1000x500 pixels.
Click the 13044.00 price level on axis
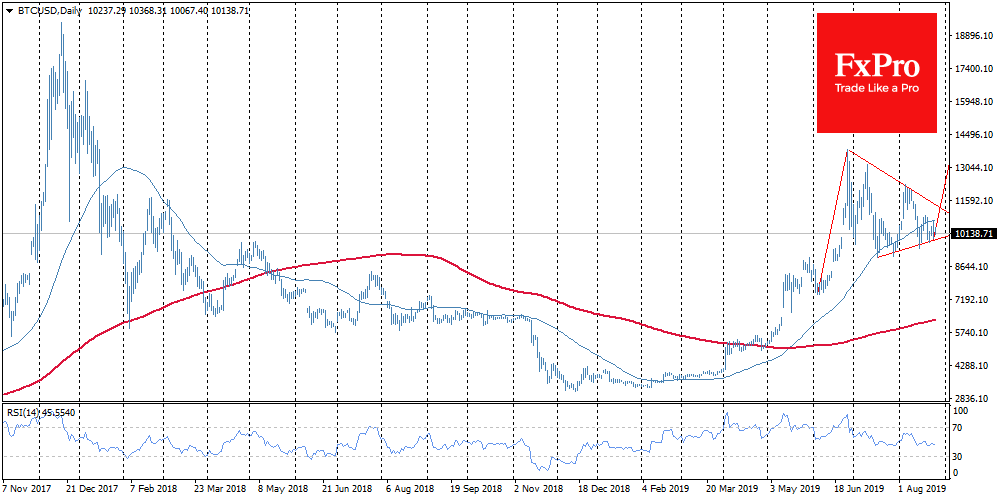(972, 168)
